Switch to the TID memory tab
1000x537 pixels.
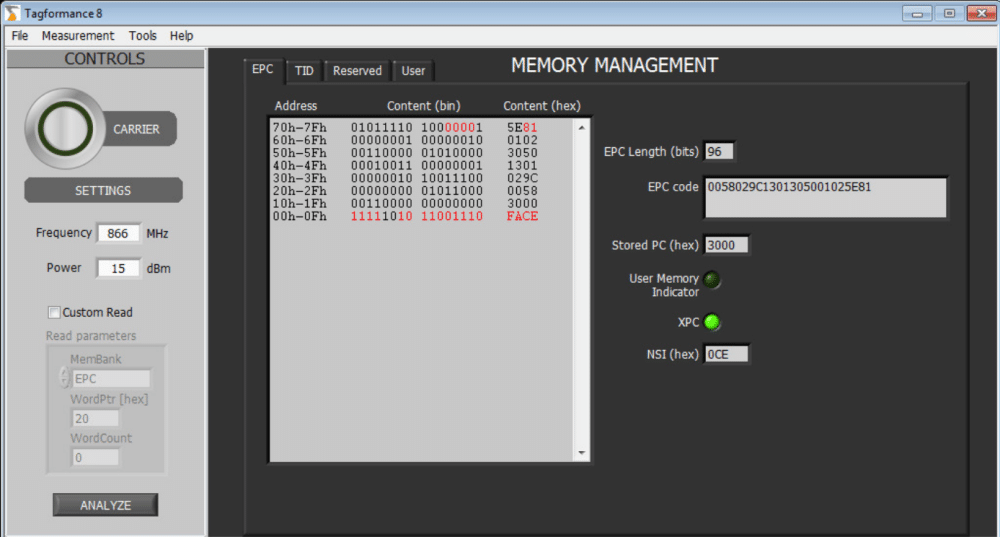(x=304, y=71)
